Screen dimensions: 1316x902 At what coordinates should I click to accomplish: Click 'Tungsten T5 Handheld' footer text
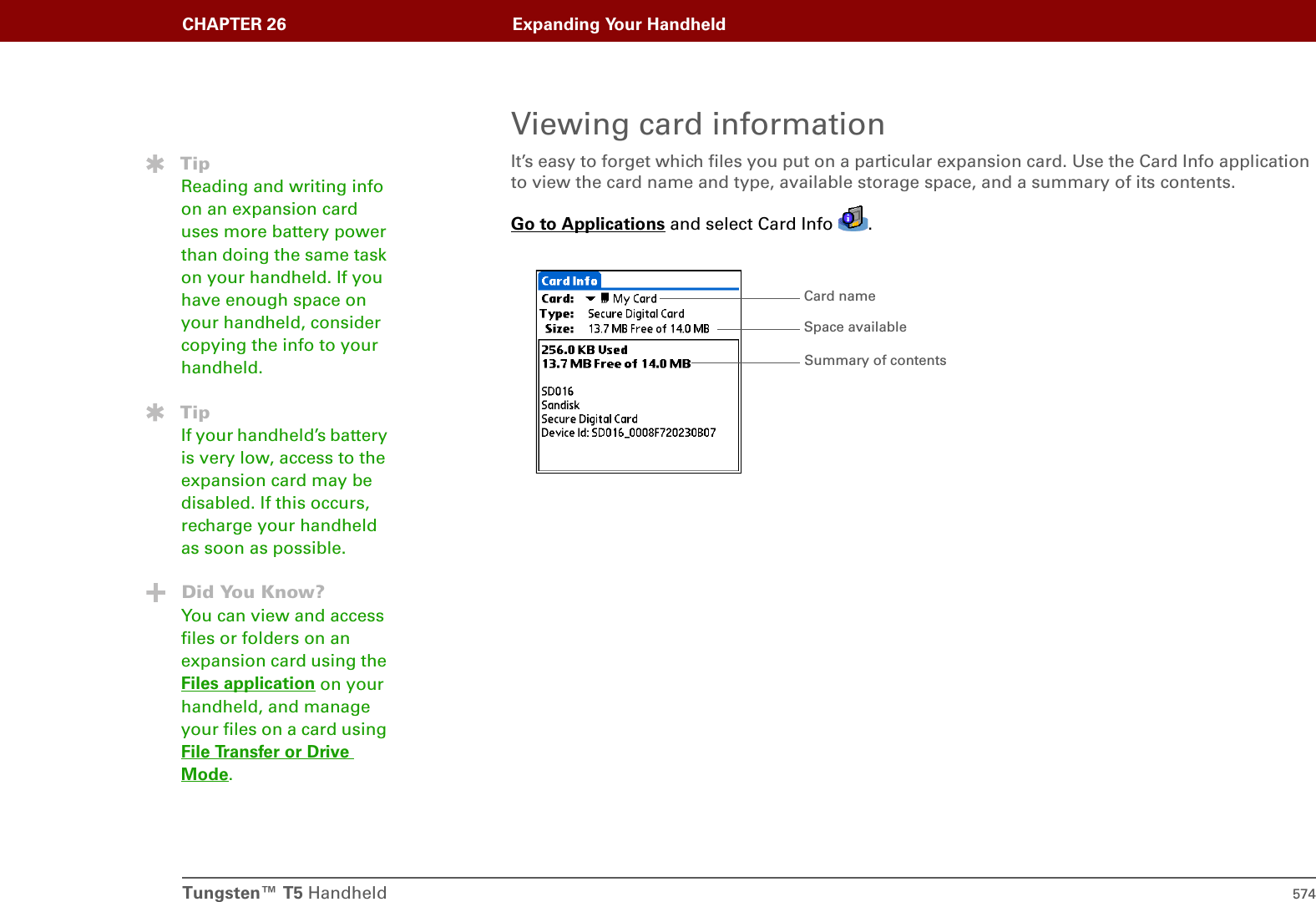tap(285, 893)
